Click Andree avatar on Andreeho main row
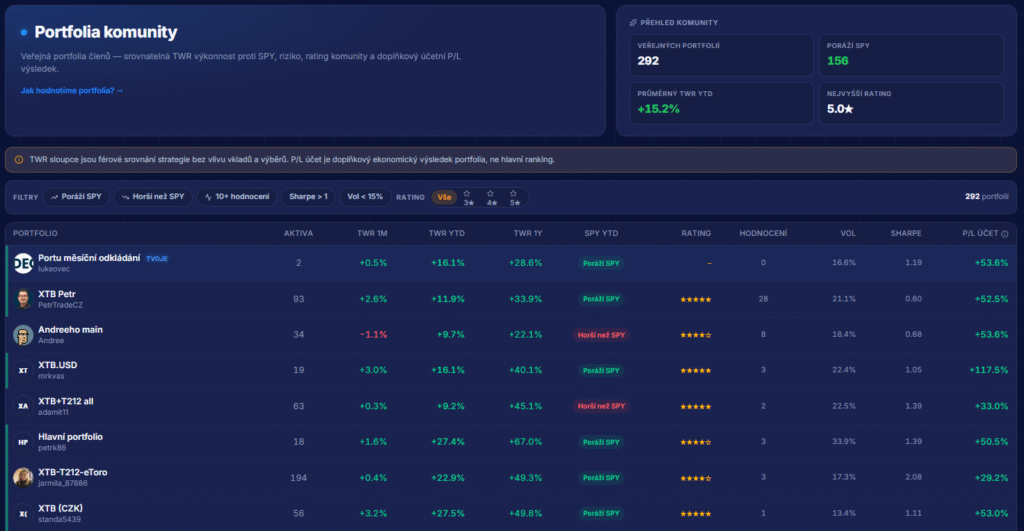This screenshot has width=1024, height=531. 23,335
